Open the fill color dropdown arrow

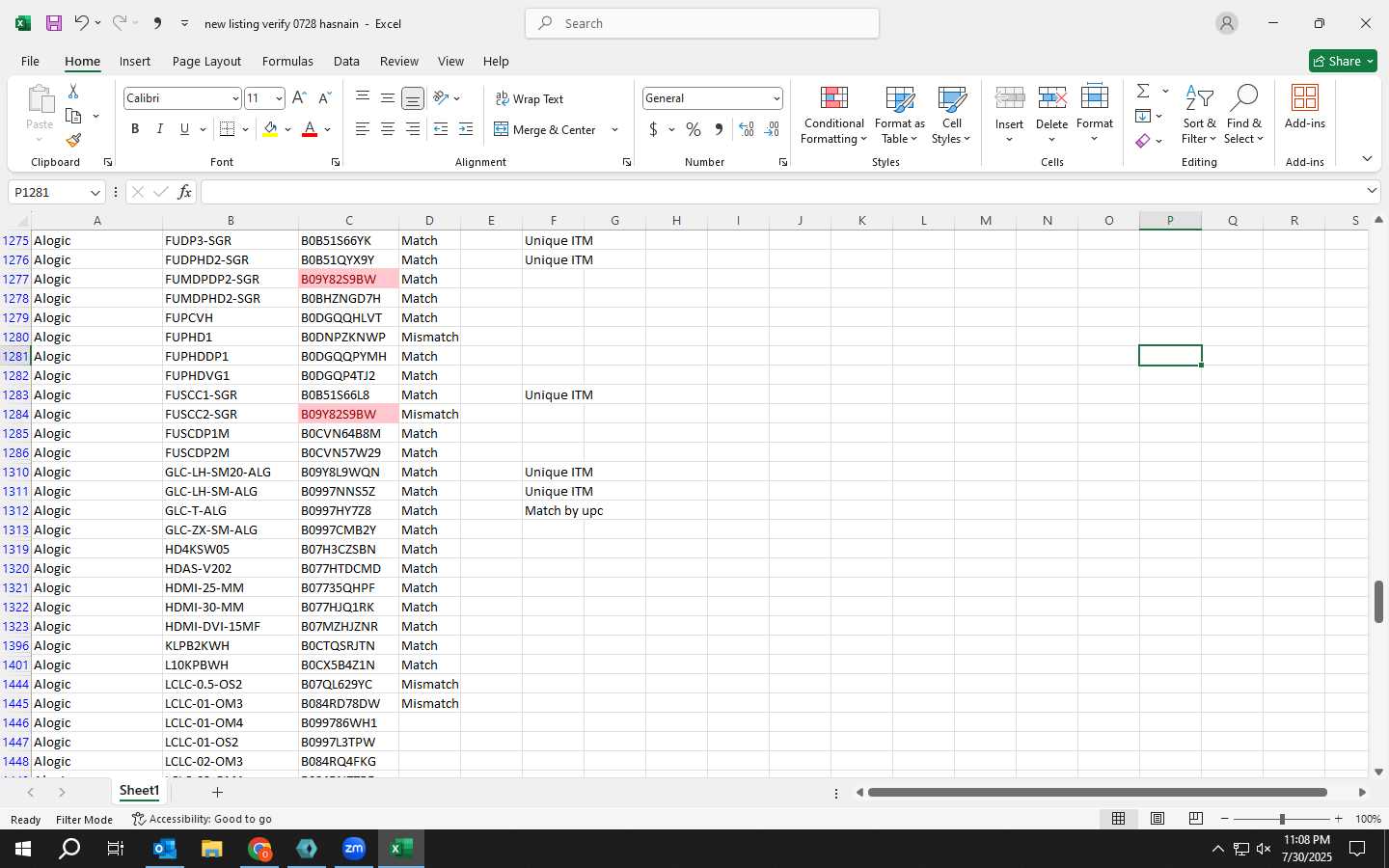pyautogui.click(x=287, y=129)
